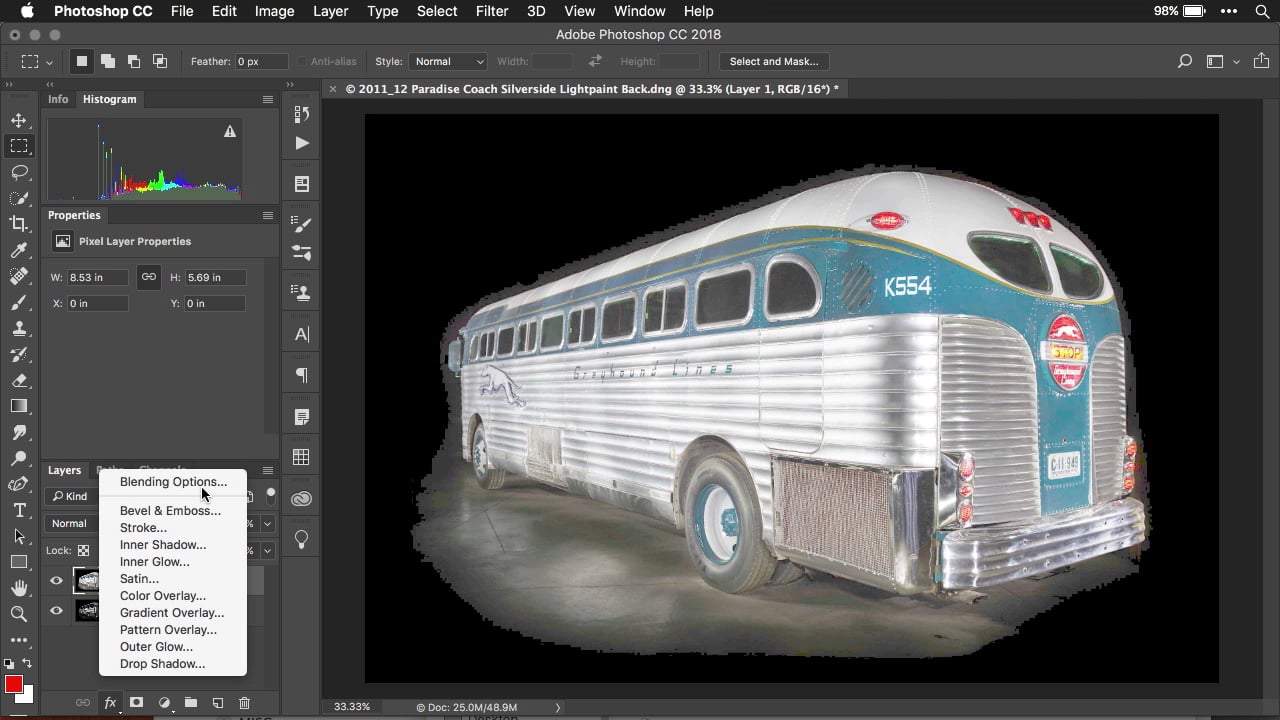Enable lock transparent pixels checkerboard
1280x720 pixels.
83,550
